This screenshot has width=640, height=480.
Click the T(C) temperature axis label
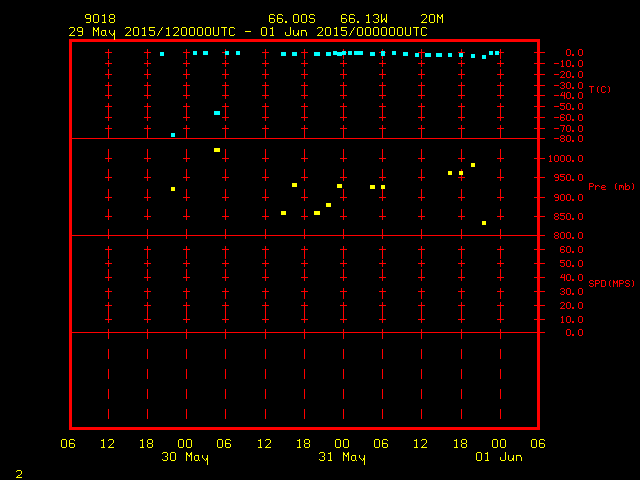pyautogui.click(x=600, y=90)
